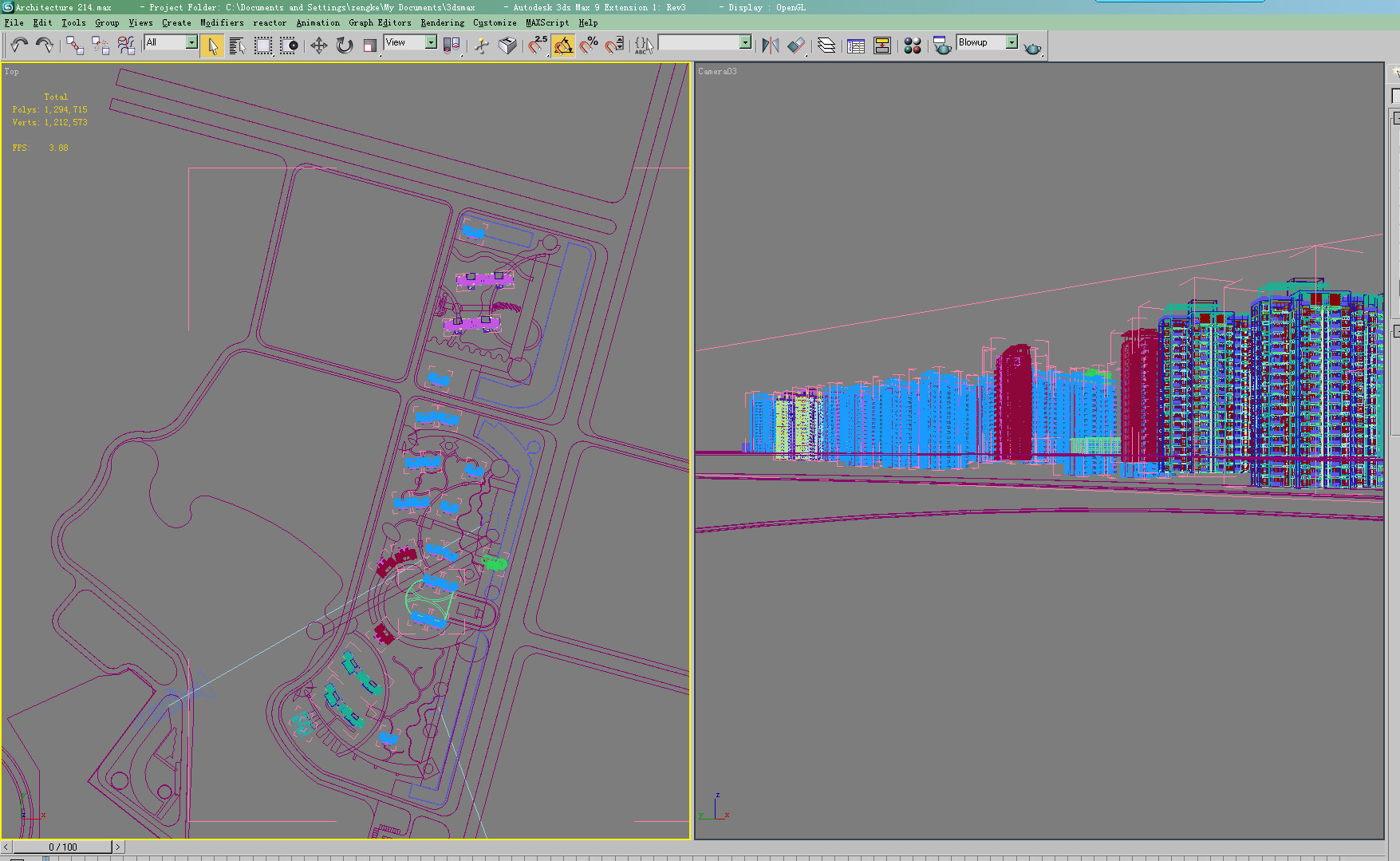This screenshot has width=1400, height=861.
Task: Select the Select and Link tool
Action: [x=75, y=45]
